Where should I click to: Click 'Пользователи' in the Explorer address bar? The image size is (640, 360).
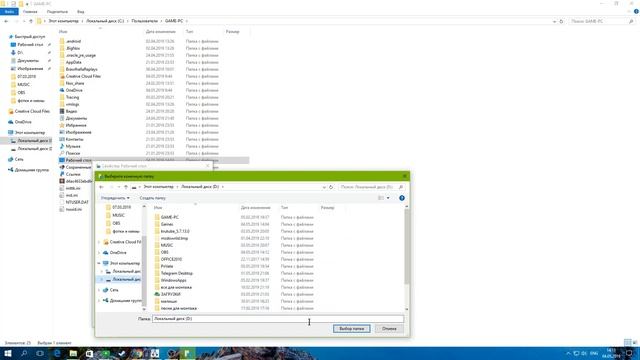coord(144,21)
